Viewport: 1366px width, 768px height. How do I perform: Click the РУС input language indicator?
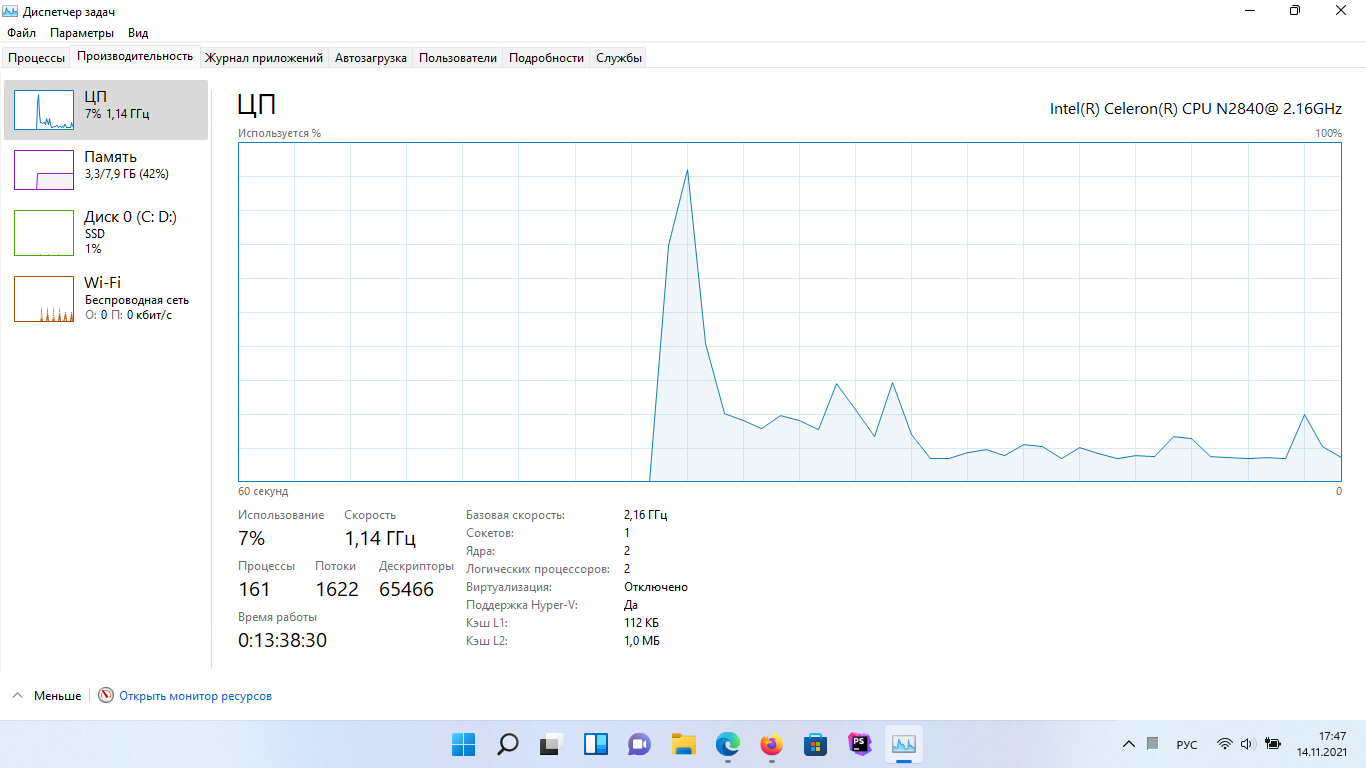(x=1186, y=745)
